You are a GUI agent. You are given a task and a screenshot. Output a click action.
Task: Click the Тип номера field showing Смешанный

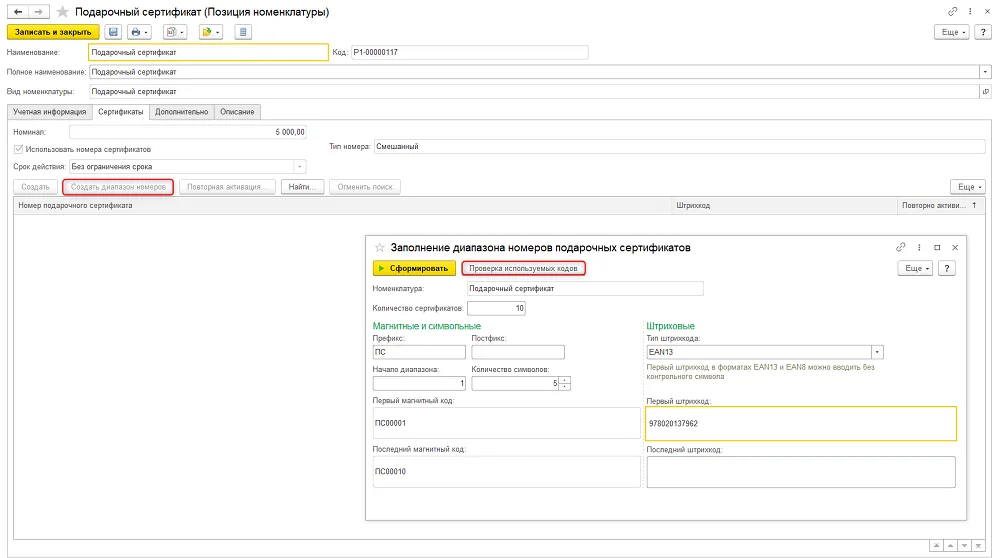click(679, 147)
